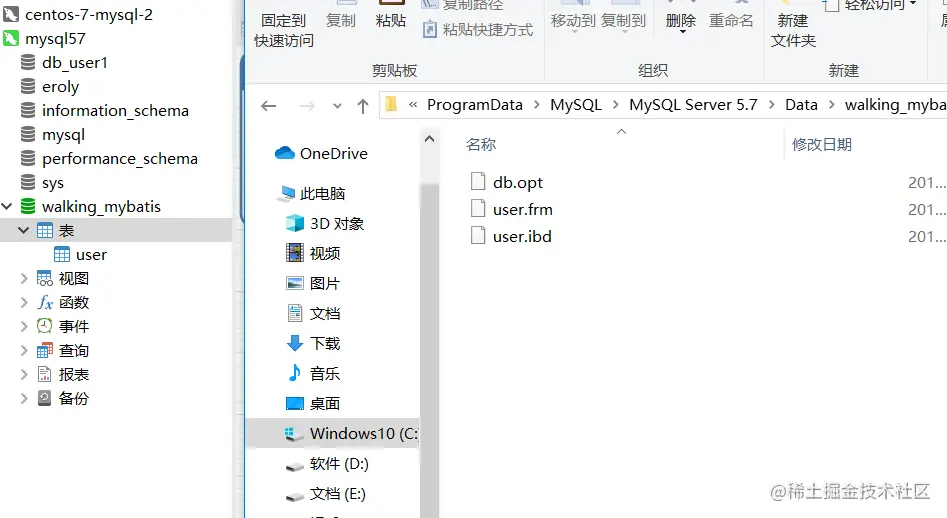Sort files by 修改日期 column header
The image size is (947, 518).
click(x=821, y=144)
